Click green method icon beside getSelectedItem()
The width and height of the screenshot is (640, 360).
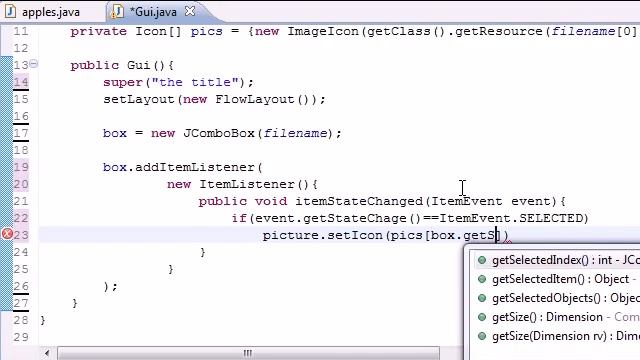pos(482,279)
